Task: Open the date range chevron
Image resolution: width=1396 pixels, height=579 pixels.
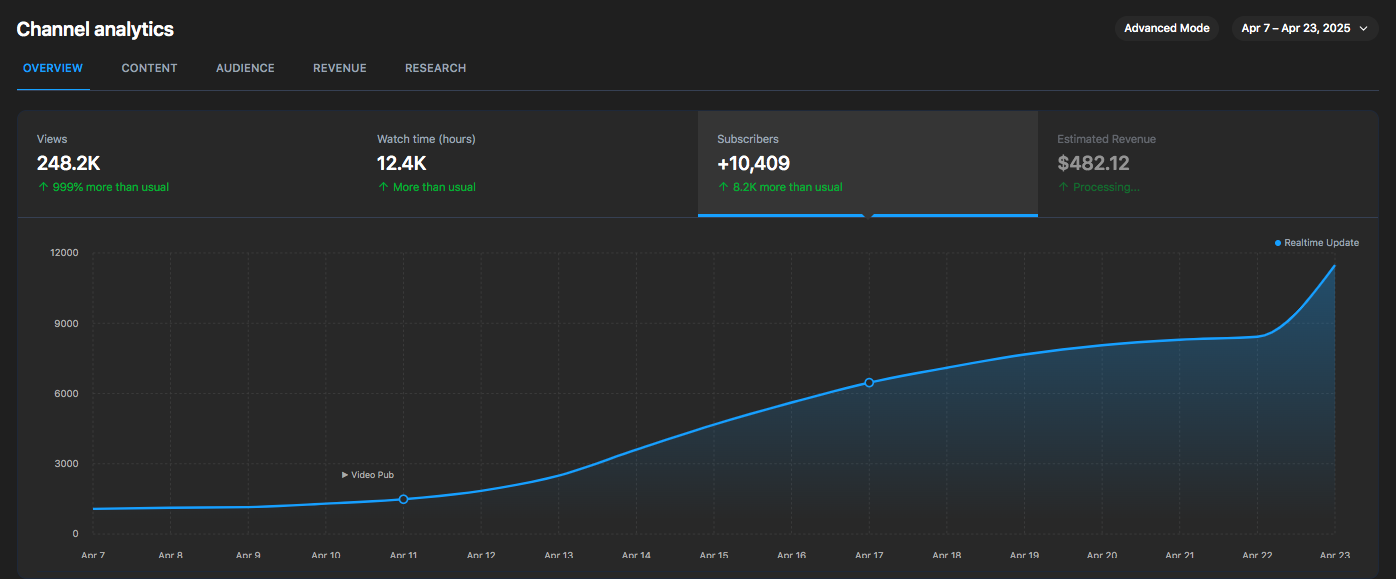Action: (x=1366, y=28)
